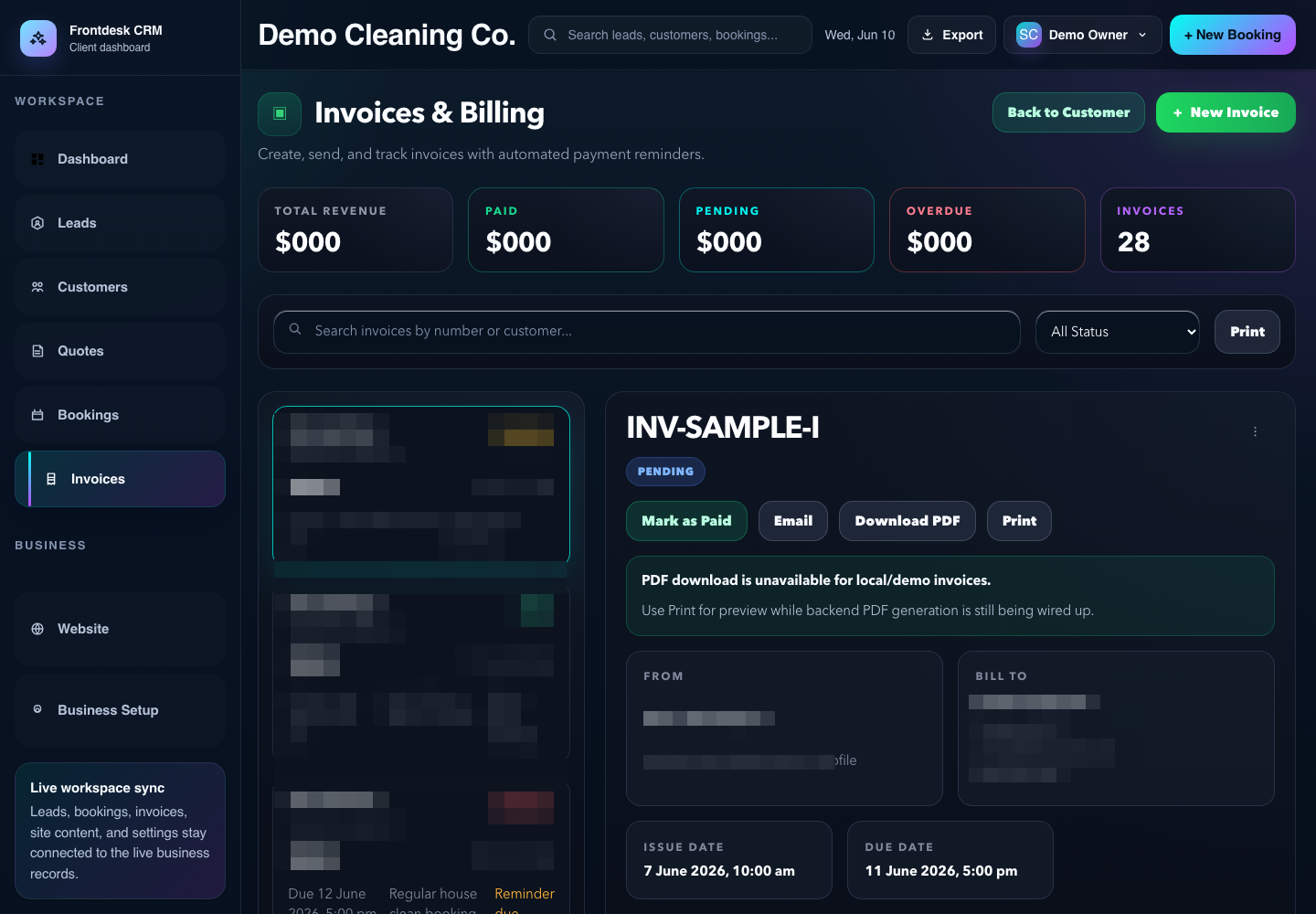1316x914 pixels.
Task: Open the Demo Owner account dropdown
Action: tap(1083, 35)
